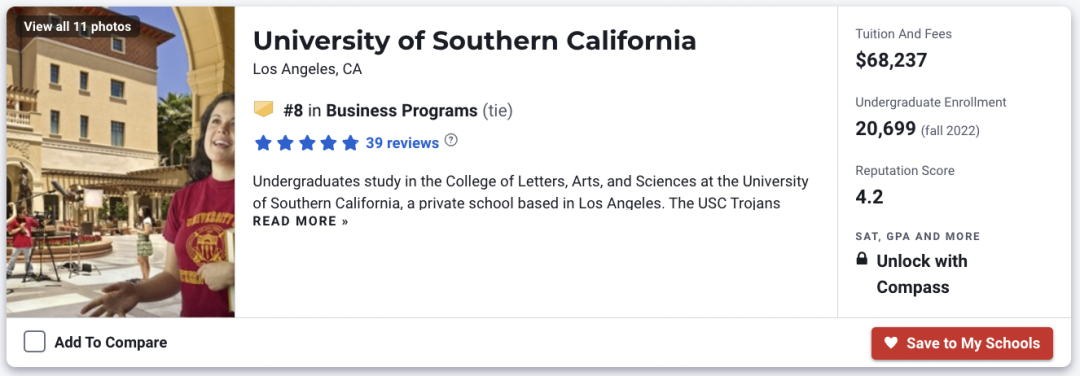Click the second blue rating star
This screenshot has height=376, width=1080.
[285, 143]
